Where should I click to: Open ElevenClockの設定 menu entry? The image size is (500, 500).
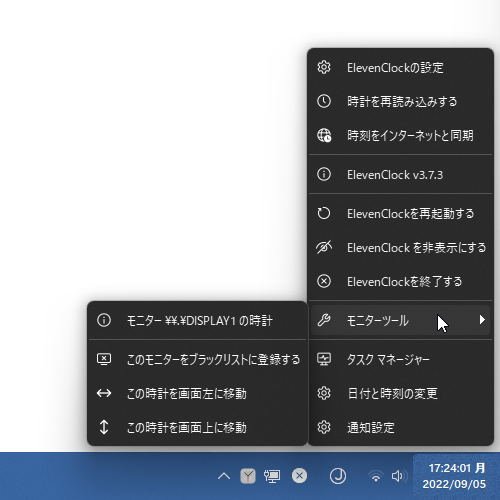pos(400,68)
